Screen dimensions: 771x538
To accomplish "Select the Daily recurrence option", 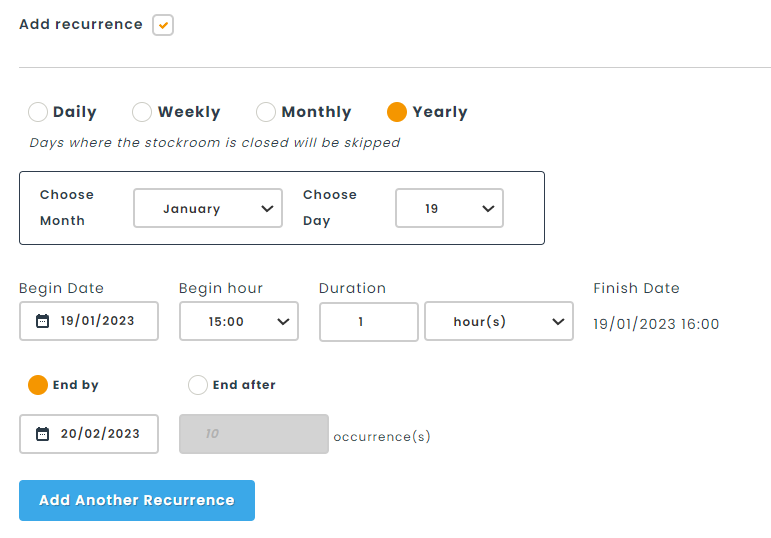I will (x=38, y=112).
